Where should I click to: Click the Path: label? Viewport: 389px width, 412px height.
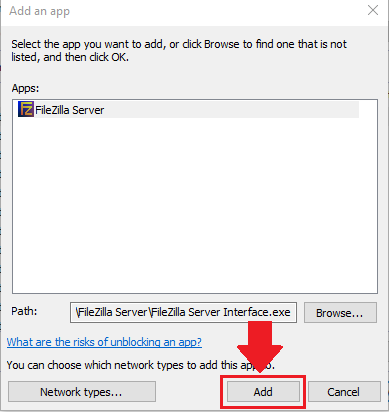pos(24,311)
